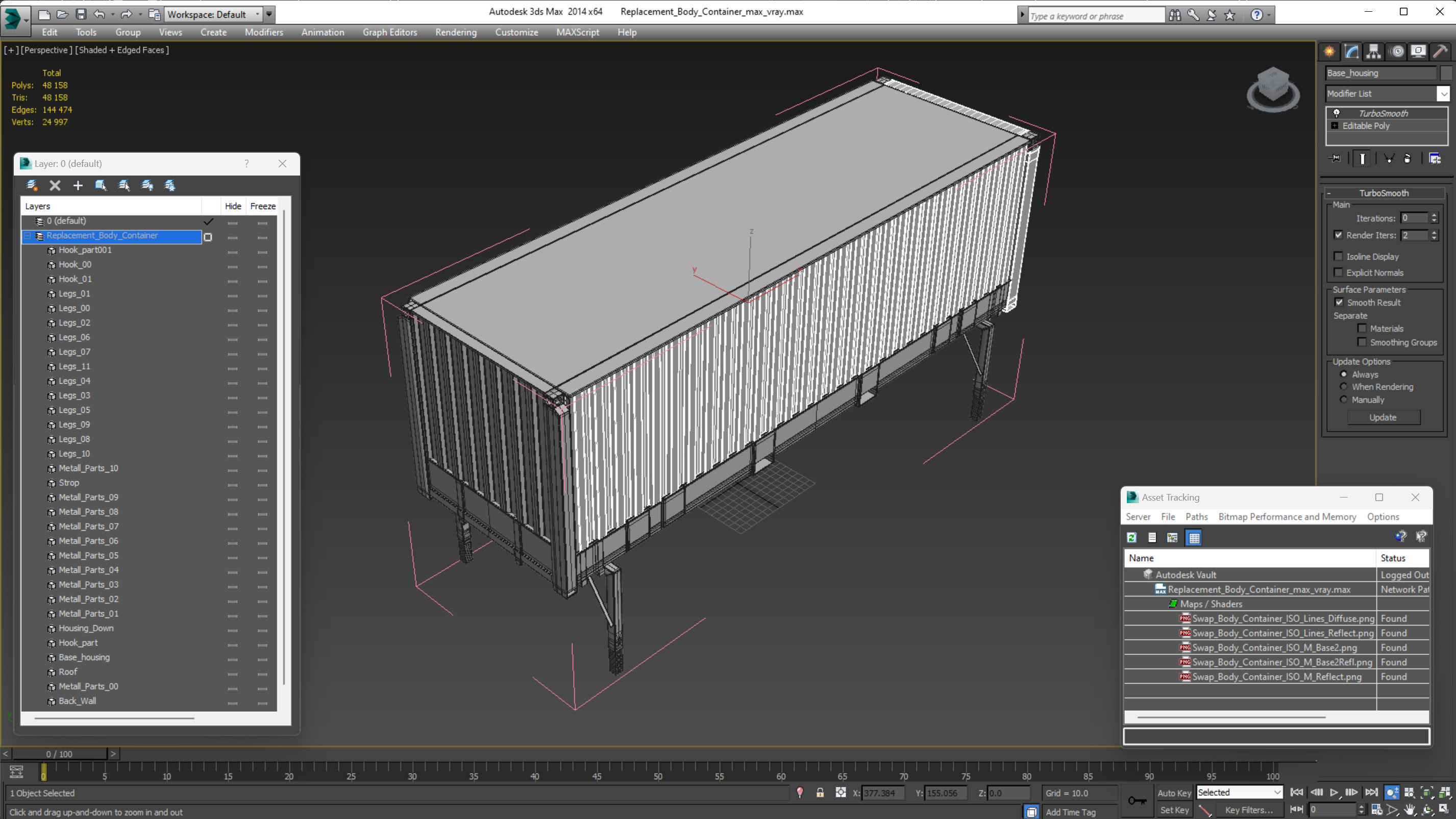Open the Rendering menu
The image size is (1456, 819).
456,32
